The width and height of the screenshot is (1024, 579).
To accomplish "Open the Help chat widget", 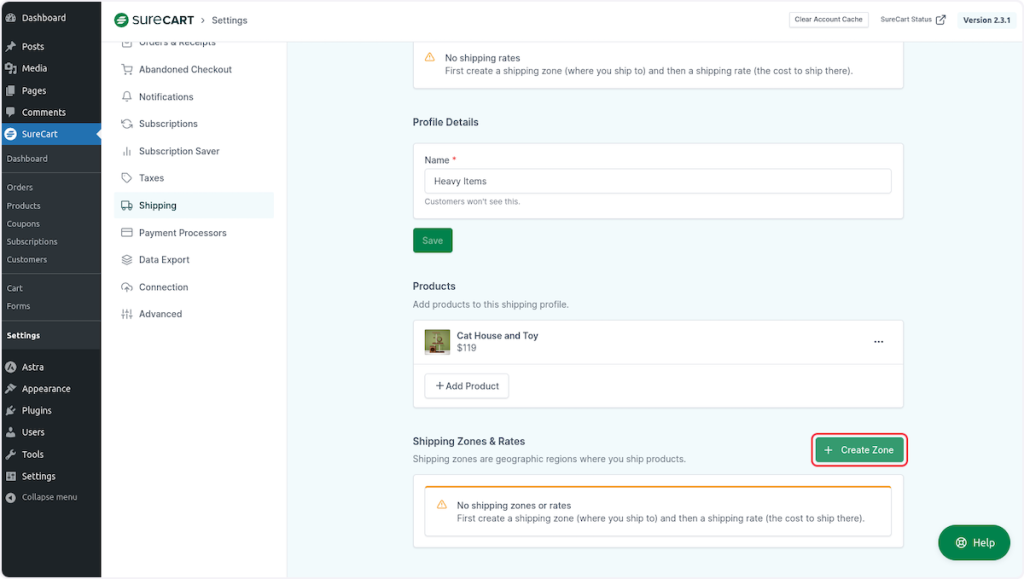I will pyautogui.click(x=974, y=542).
